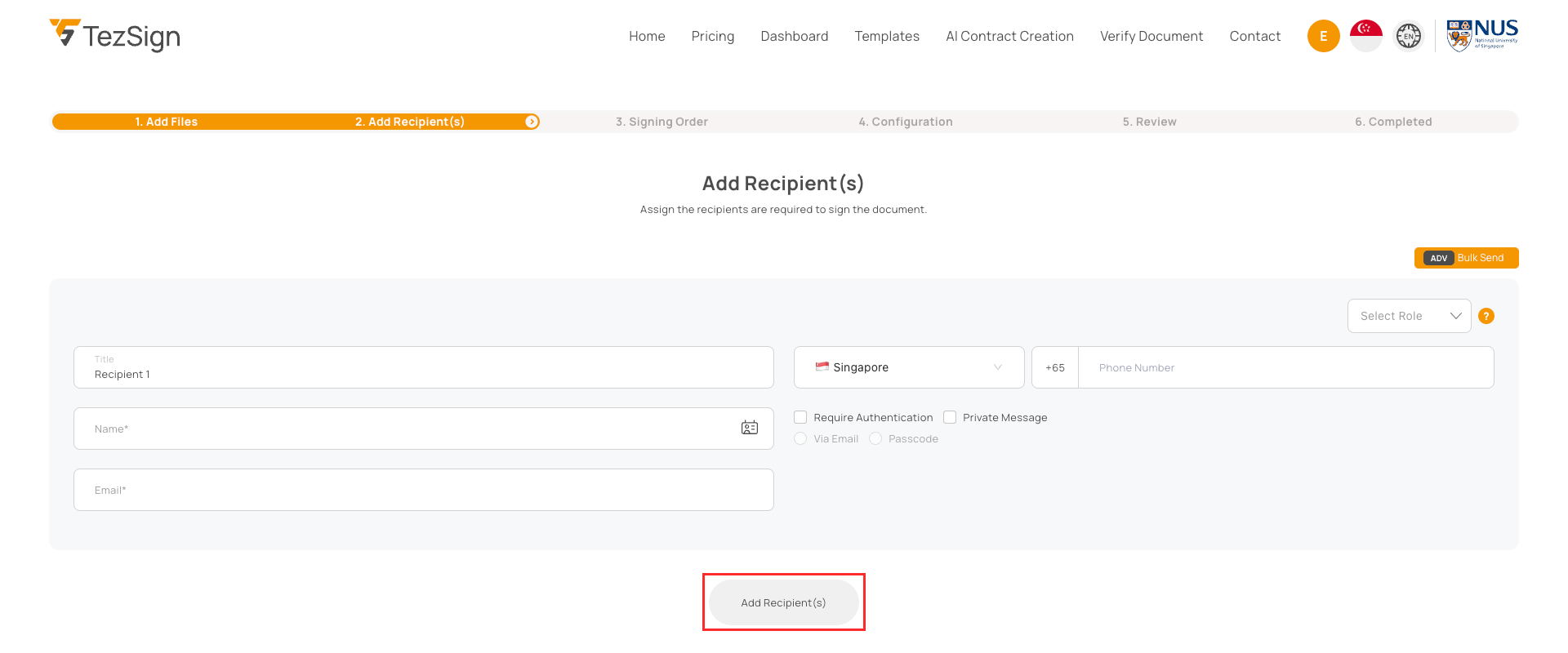Focus the Email input field
Image resolution: width=1568 pixels, height=653 pixels.
tap(423, 490)
